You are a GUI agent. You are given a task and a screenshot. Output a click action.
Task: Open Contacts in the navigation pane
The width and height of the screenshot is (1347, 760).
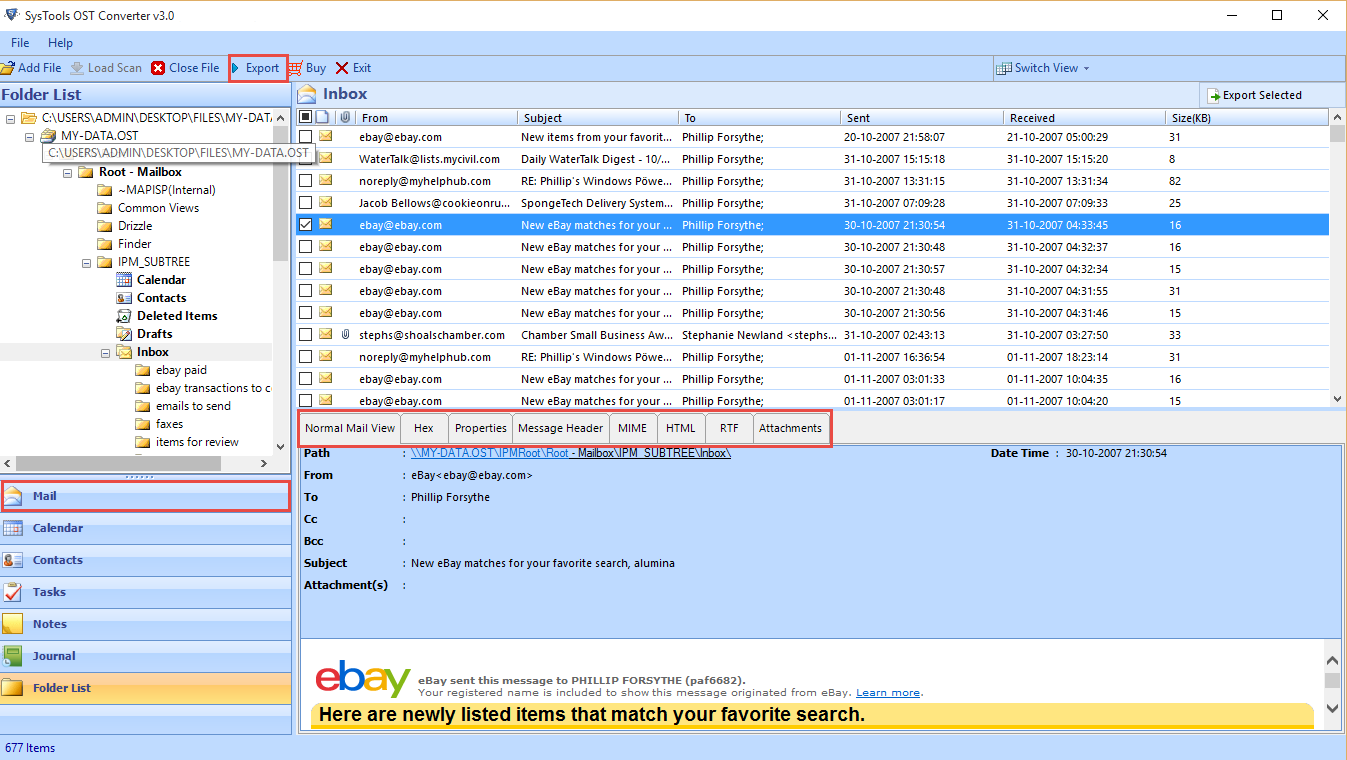coord(57,560)
